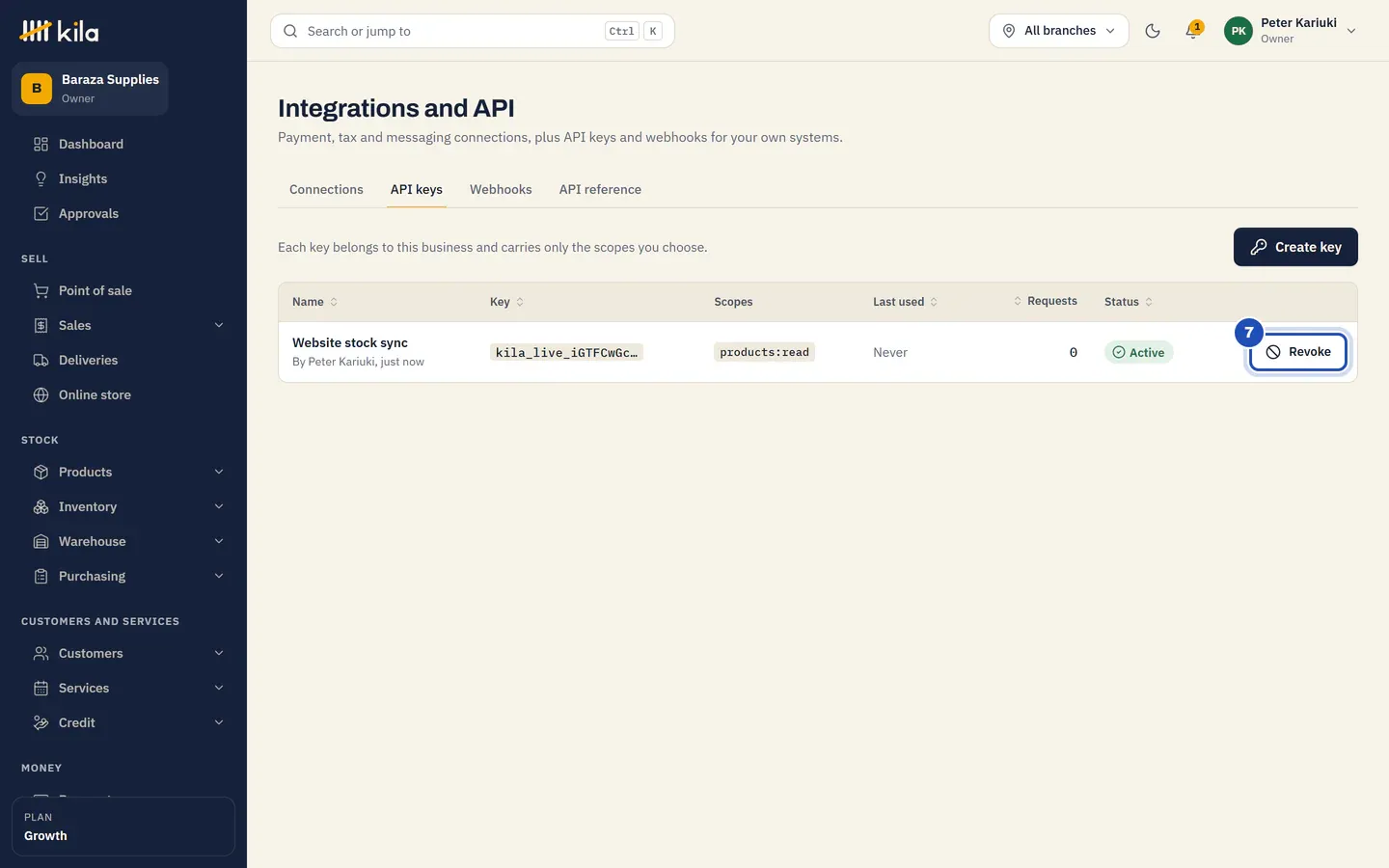Image resolution: width=1389 pixels, height=868 pixels.
Task: Select the API keys tab
Action: pos(417,189)
